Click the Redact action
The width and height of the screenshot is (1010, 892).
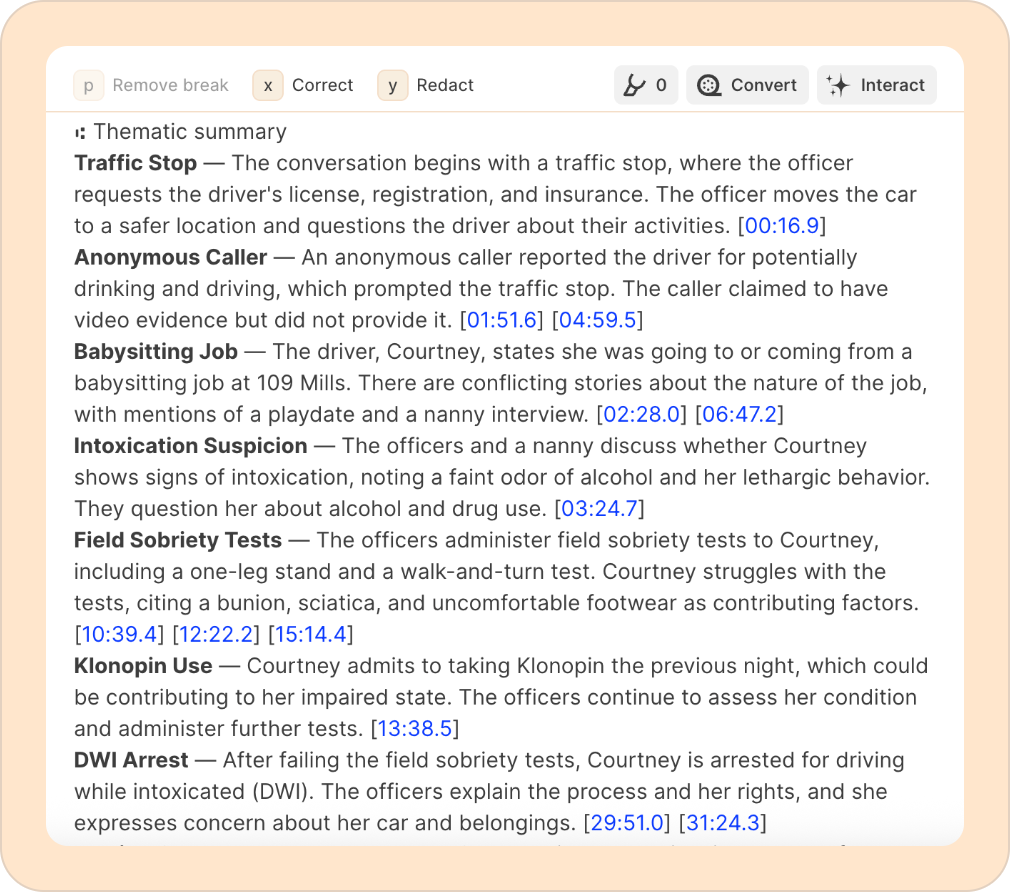pos(445,85)
